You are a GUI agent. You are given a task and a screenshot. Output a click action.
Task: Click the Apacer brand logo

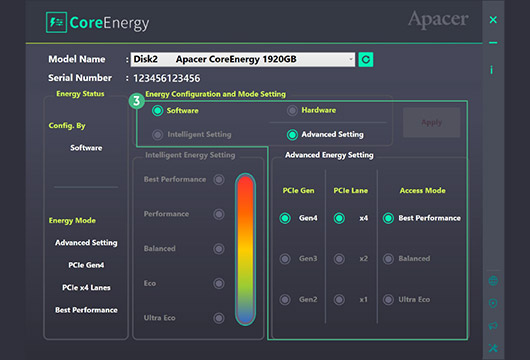438,19
